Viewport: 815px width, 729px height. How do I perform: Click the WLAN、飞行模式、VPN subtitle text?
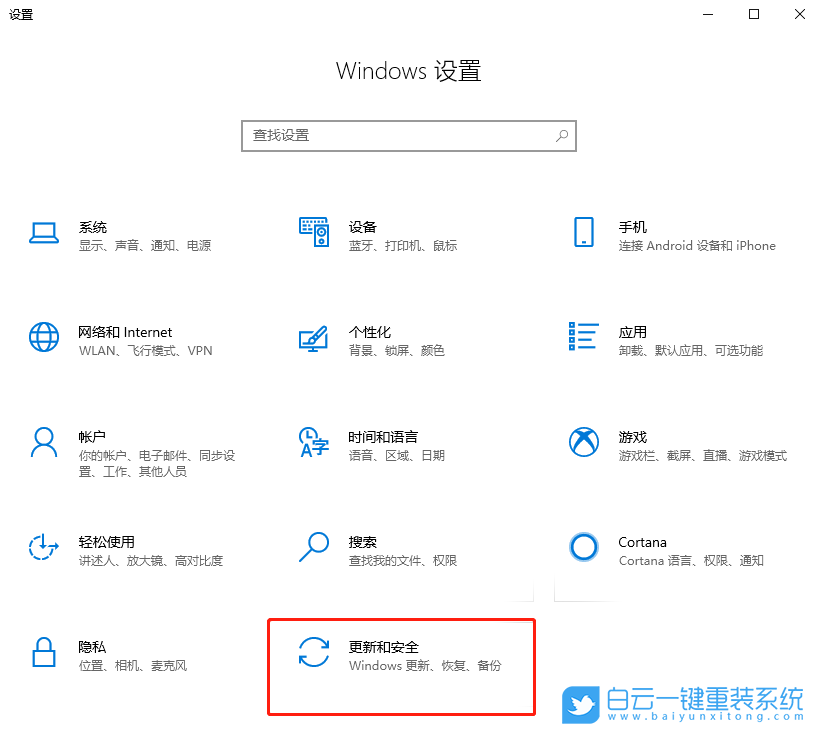[144, 351]
